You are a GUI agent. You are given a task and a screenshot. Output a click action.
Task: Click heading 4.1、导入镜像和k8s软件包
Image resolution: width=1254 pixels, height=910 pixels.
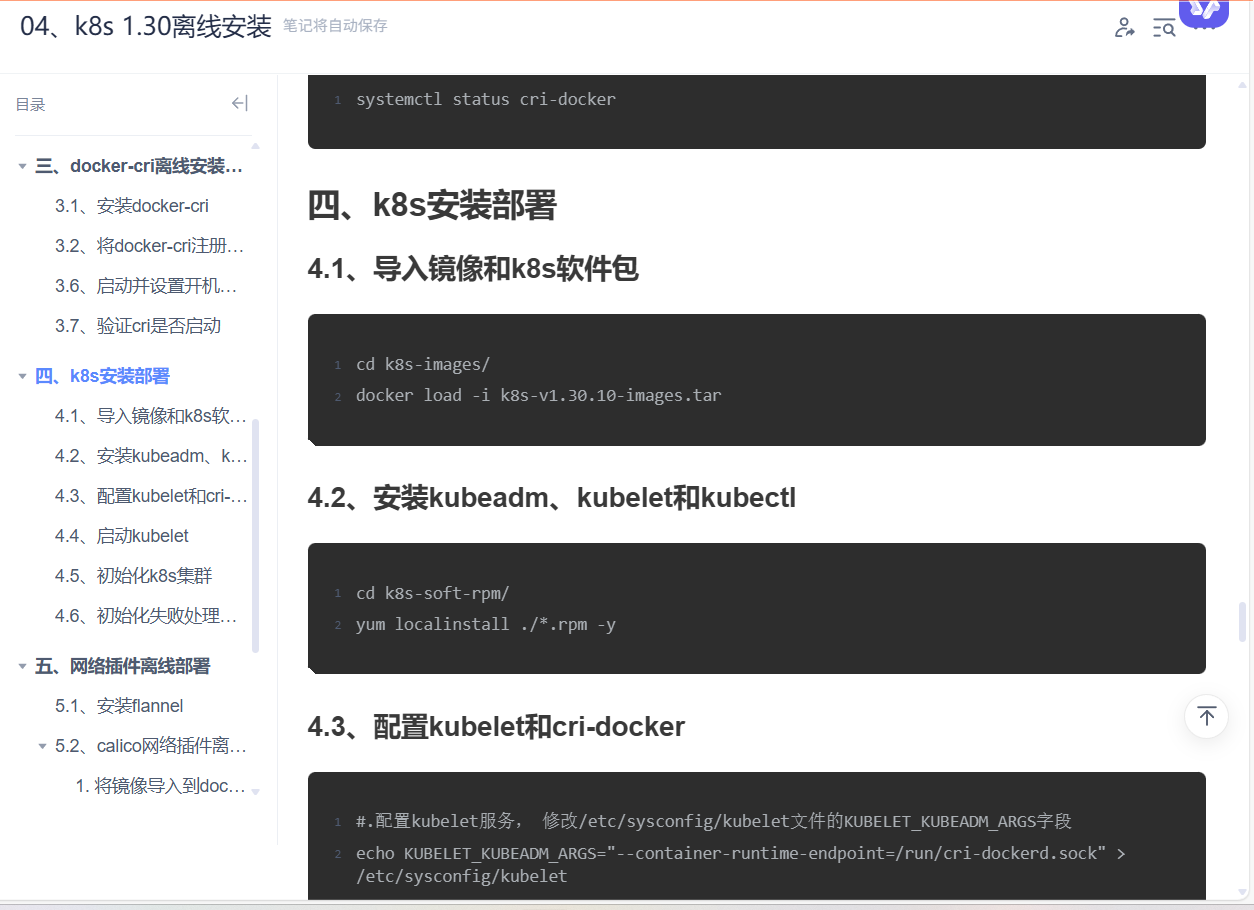(473, 269)
